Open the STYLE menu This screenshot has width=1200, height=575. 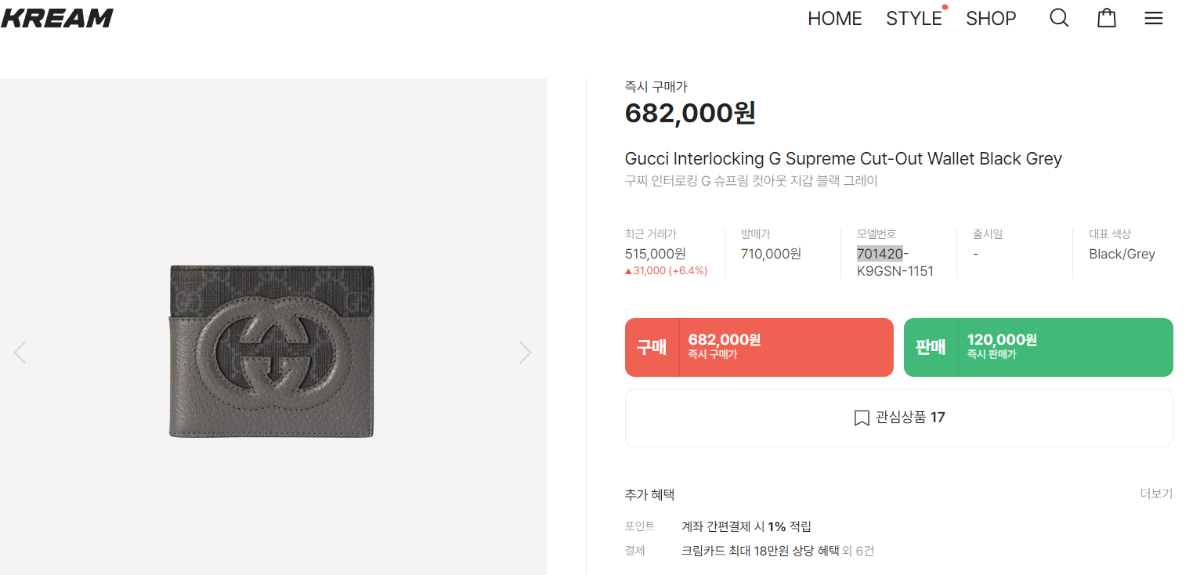(914, 19)
